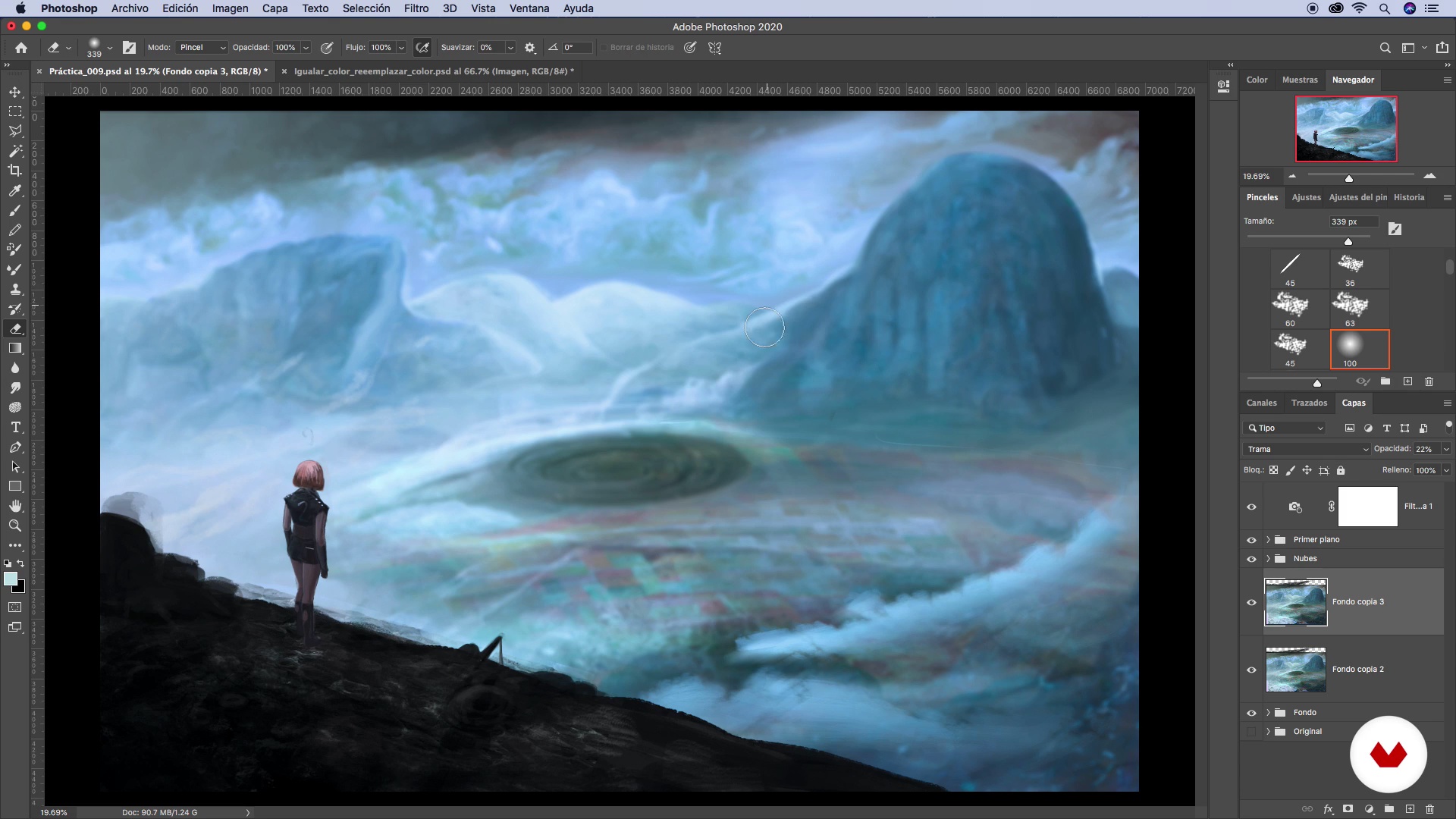Select the Rectangle shape tool
1456x819 pixels.
pyautogui.click(x=15, y=486)
